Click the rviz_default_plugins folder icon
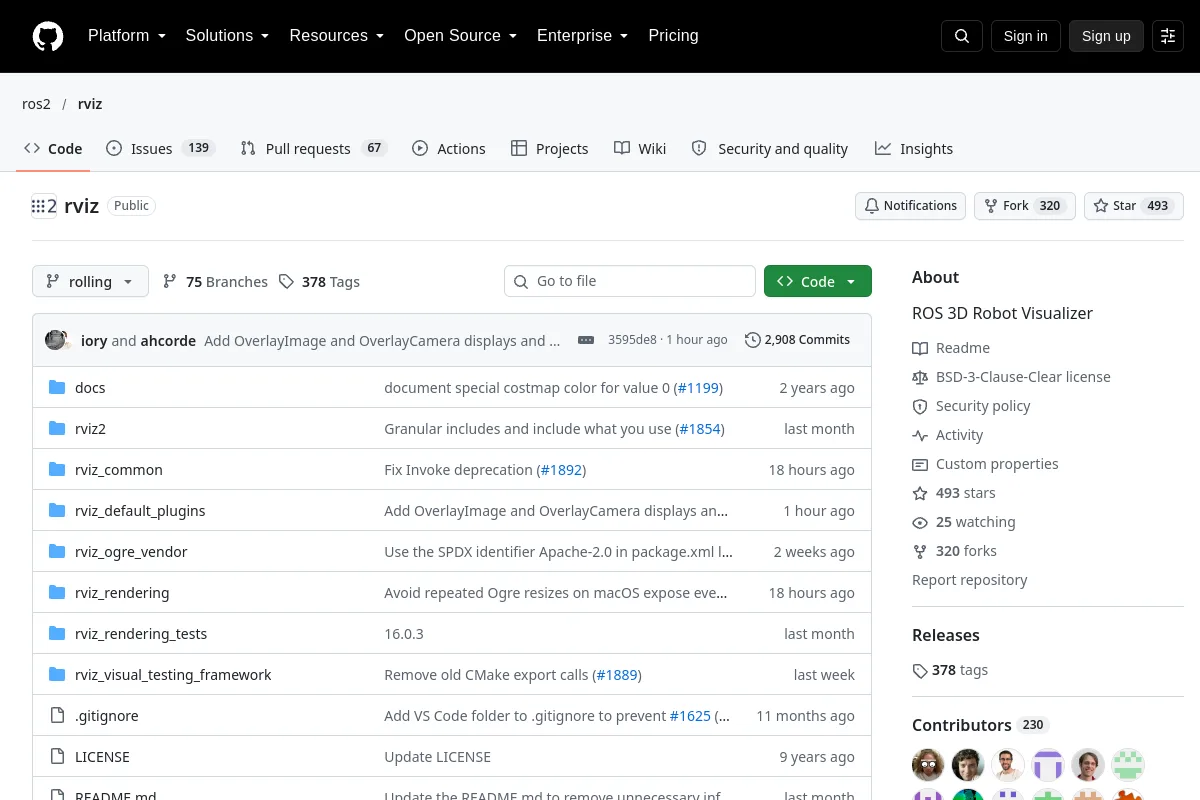1200x800 pixels. pos(57,511)
